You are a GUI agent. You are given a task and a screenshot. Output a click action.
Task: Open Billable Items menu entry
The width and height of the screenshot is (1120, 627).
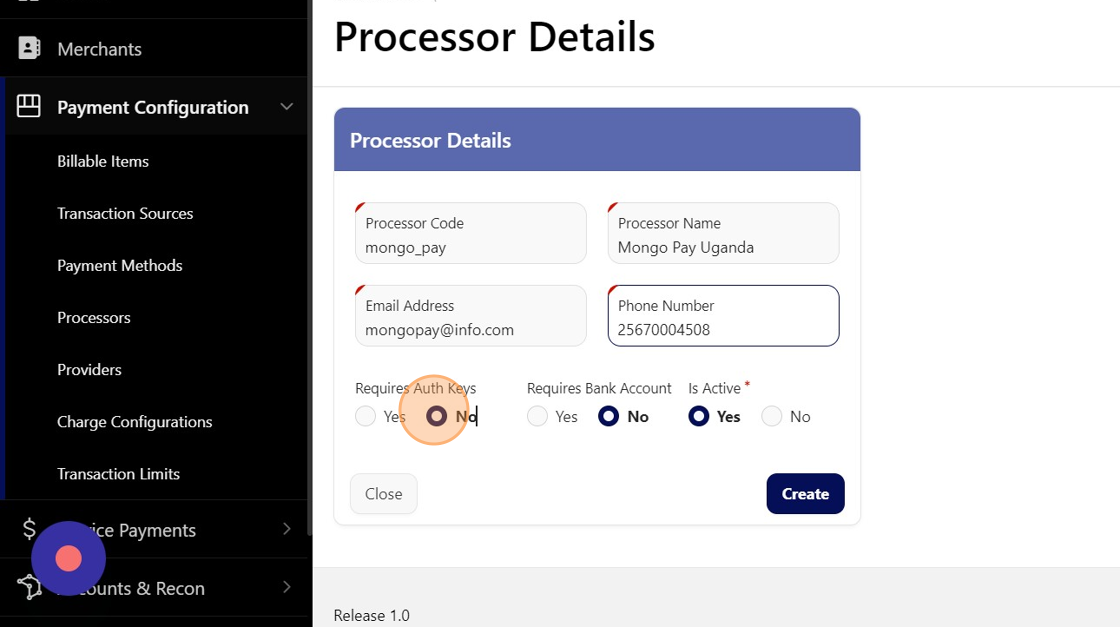103,161
